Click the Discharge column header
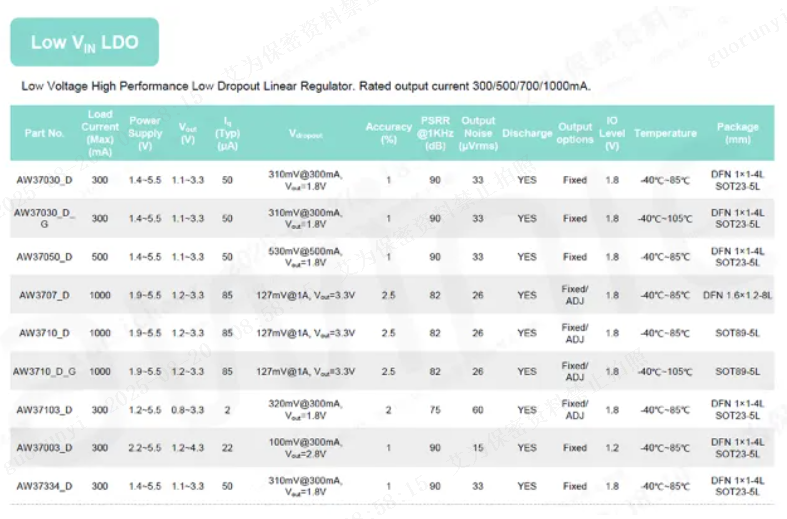This screenshot has width=787, height=519. 527,133
